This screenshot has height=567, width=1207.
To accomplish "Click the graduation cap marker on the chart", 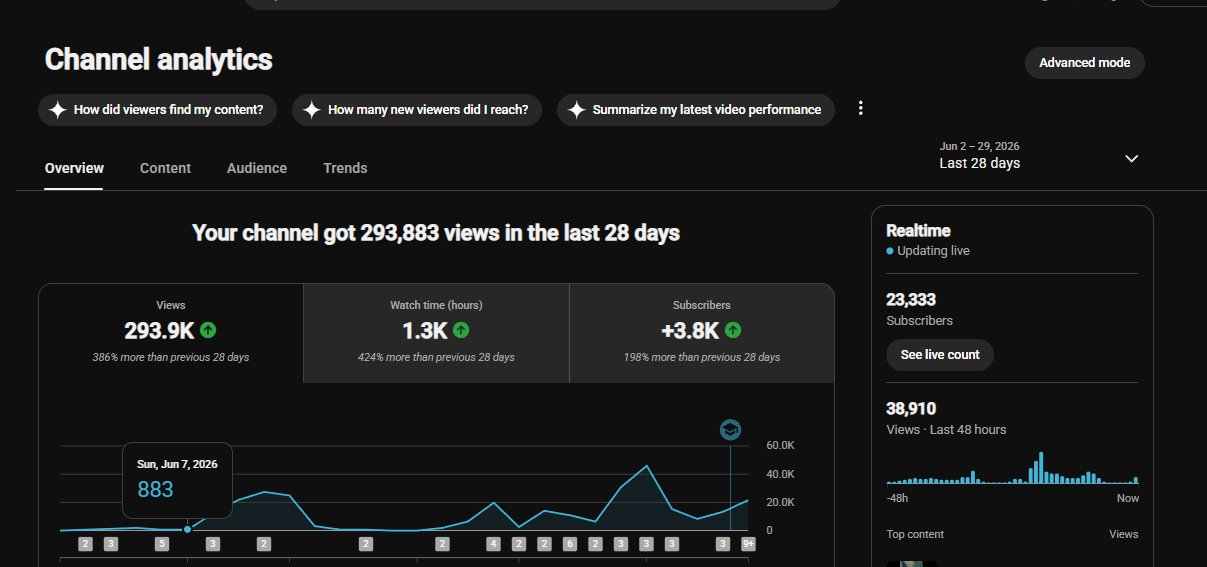I will tap(730, 430).
